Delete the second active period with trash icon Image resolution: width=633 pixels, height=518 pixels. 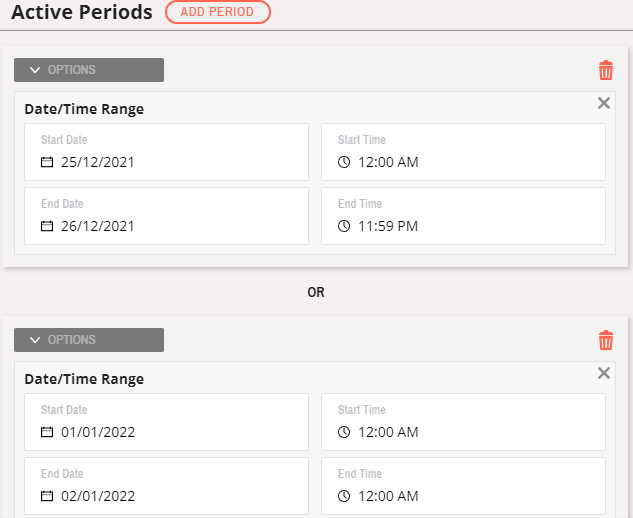point(606,340)
